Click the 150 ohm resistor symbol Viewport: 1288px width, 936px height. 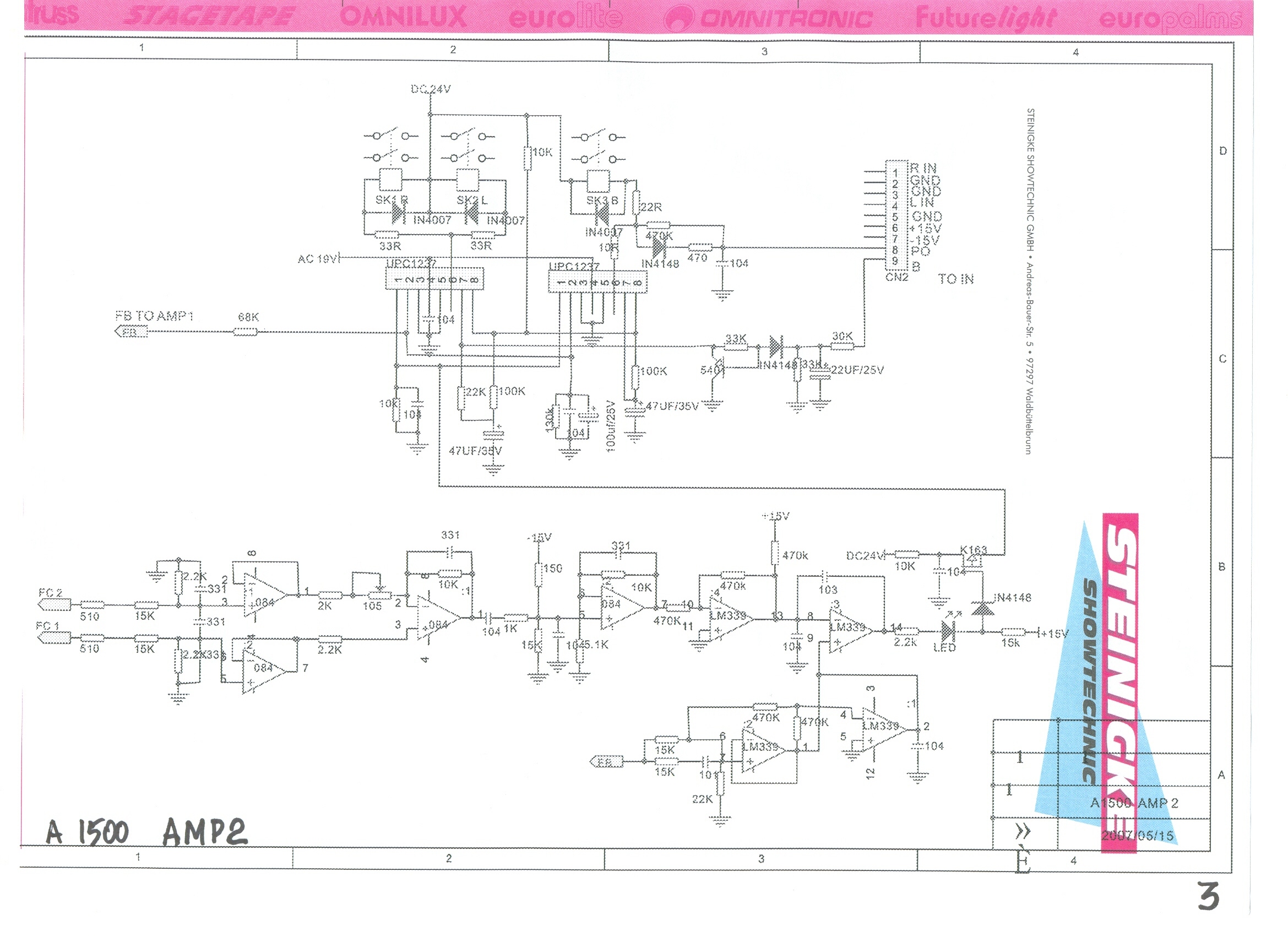click(538, 574)
